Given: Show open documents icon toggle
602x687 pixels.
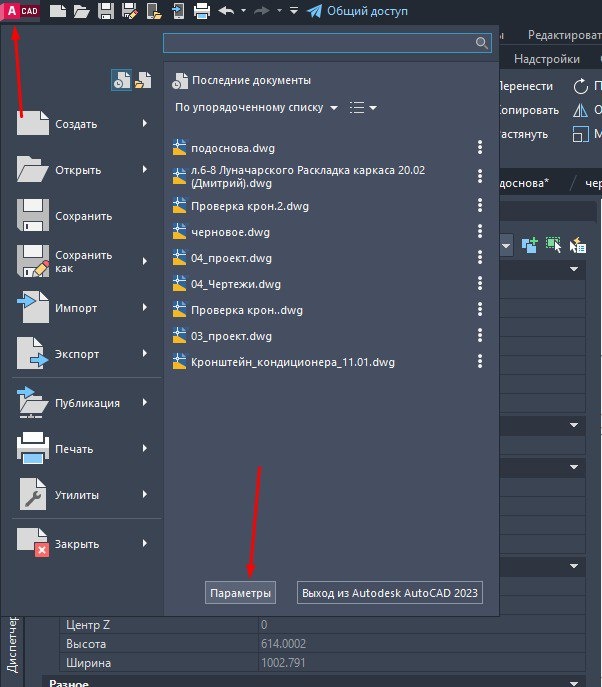Looking at the screenshot, I should pos(143,80).
